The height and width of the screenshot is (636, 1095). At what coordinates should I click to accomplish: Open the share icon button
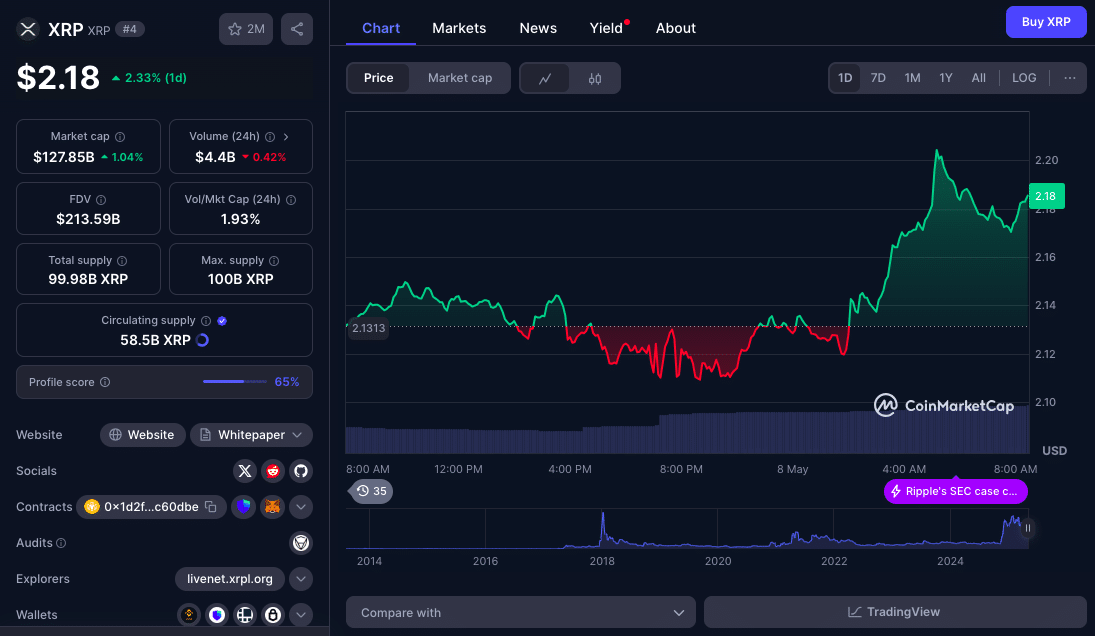(x=297, y=29)
